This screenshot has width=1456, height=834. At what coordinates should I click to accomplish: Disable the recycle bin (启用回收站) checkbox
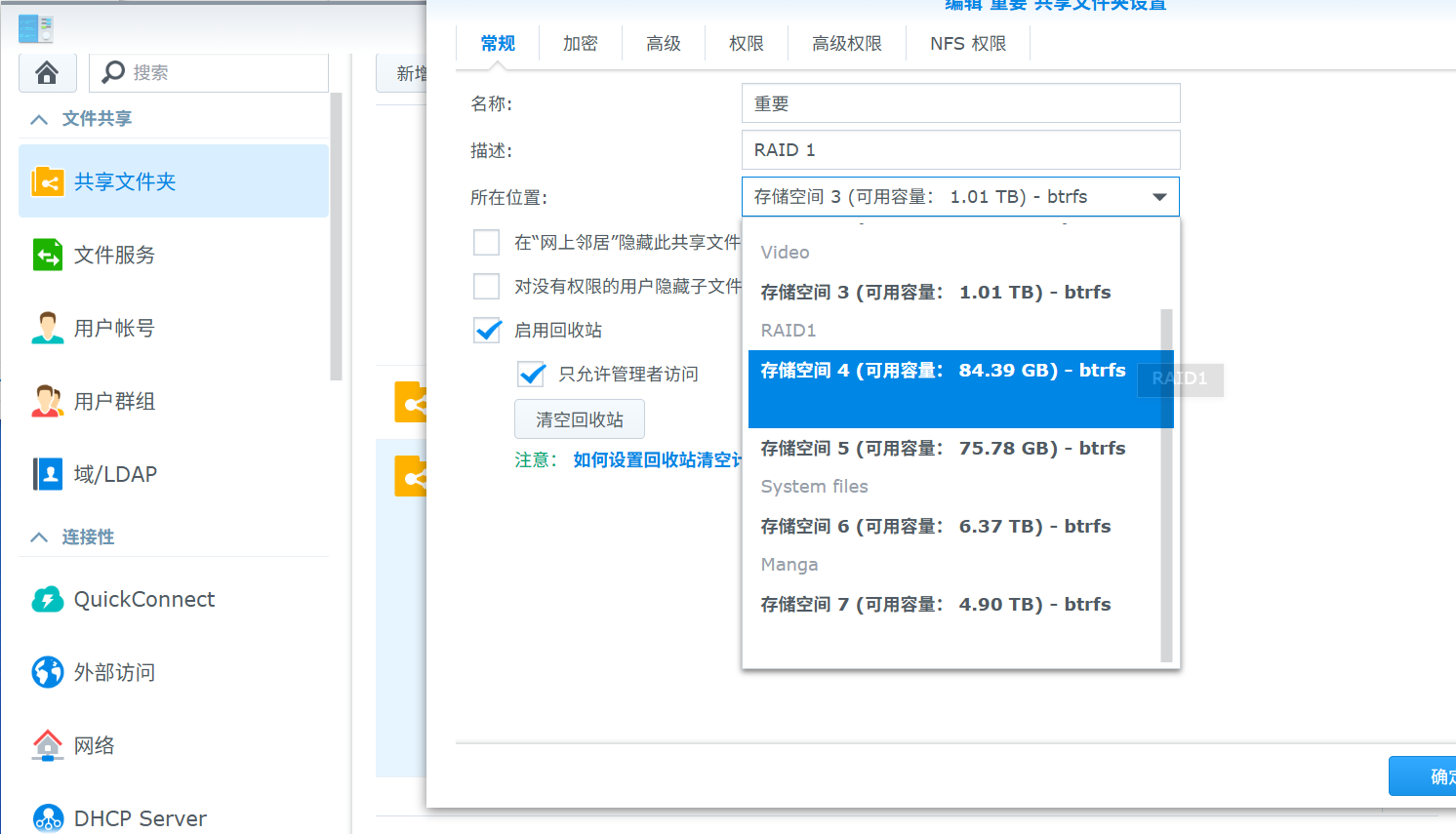487,331
